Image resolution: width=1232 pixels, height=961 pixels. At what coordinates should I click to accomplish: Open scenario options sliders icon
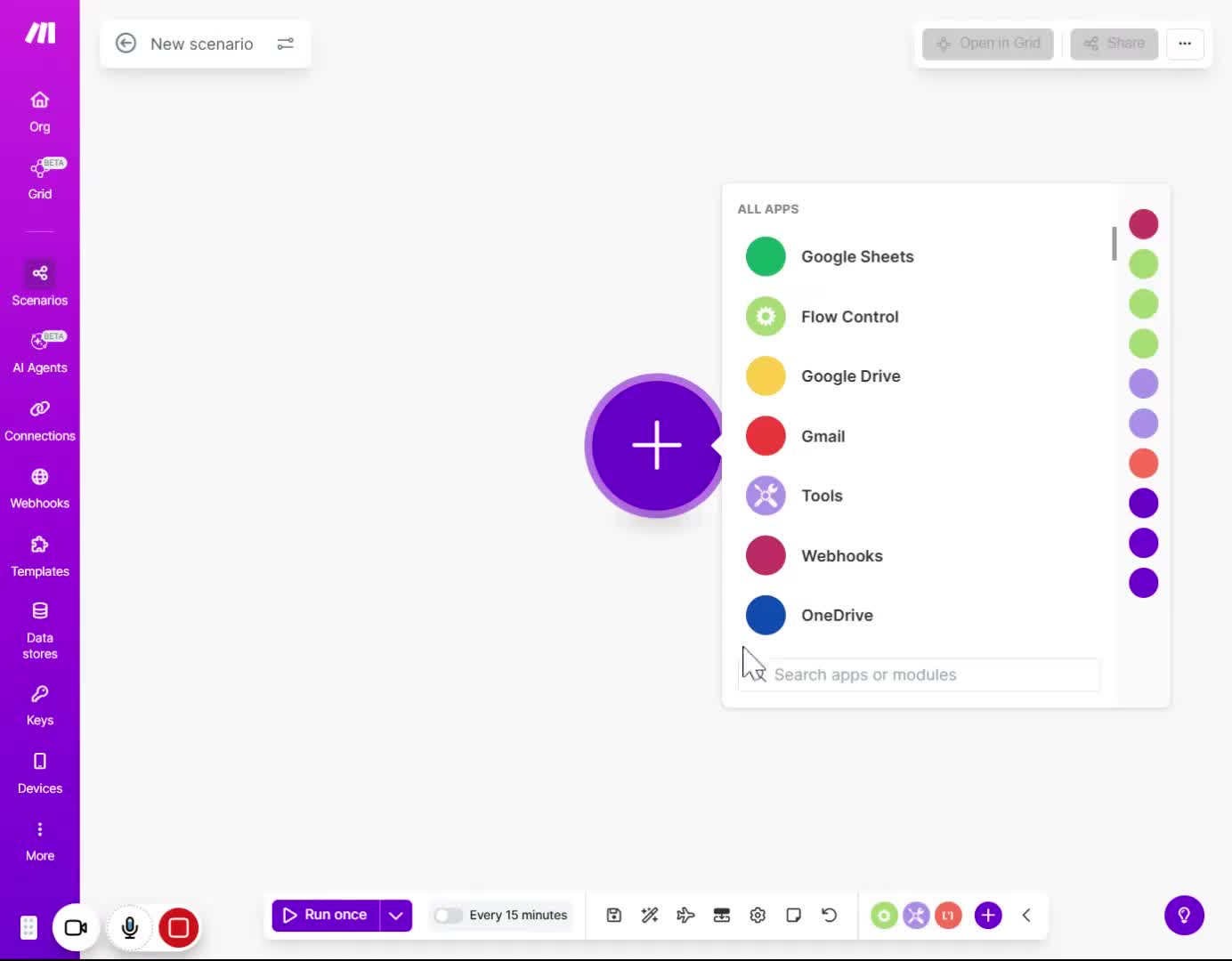point(286,44)
